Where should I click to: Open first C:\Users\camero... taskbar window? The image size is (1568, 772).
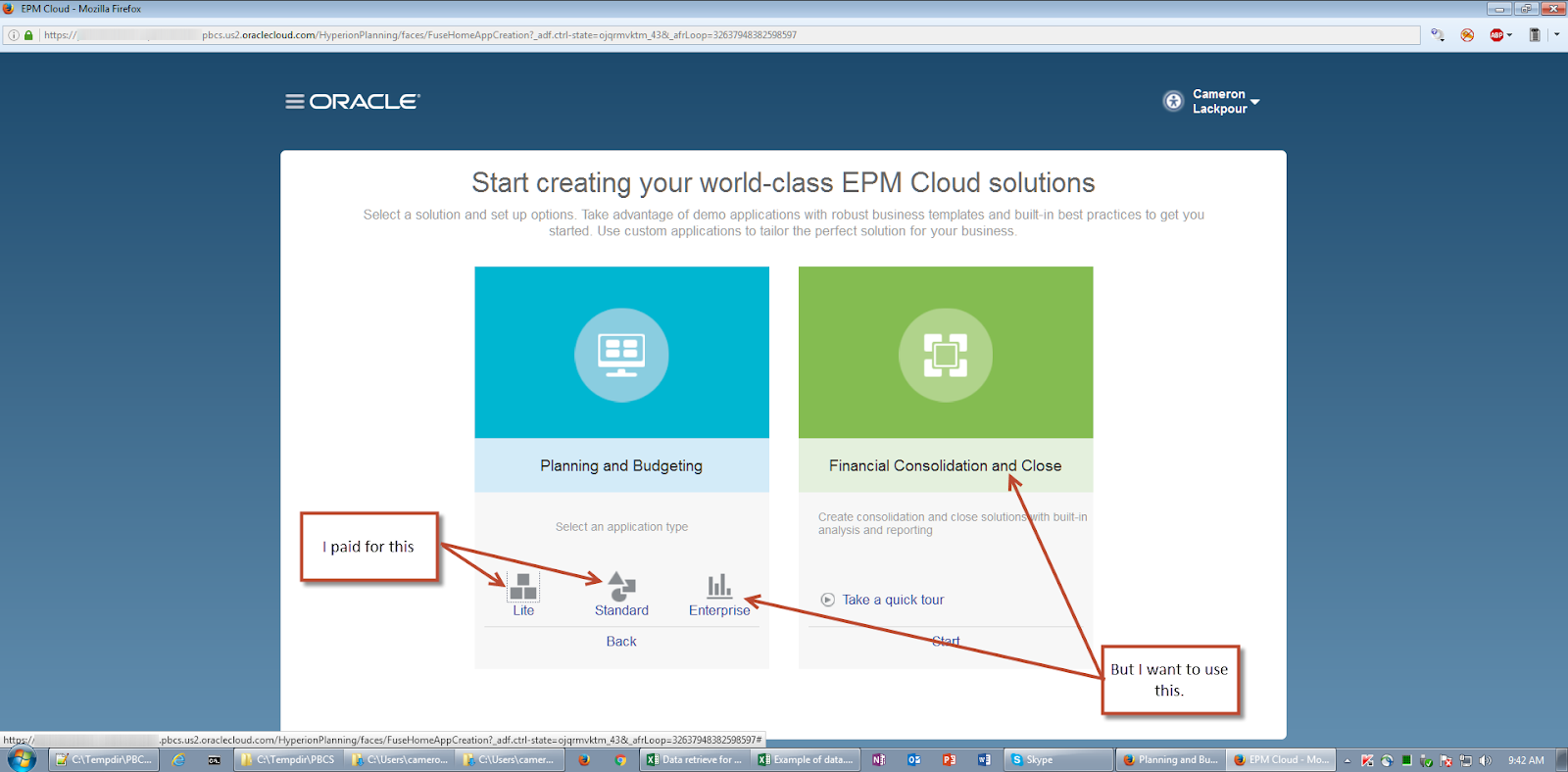(400, 759)
